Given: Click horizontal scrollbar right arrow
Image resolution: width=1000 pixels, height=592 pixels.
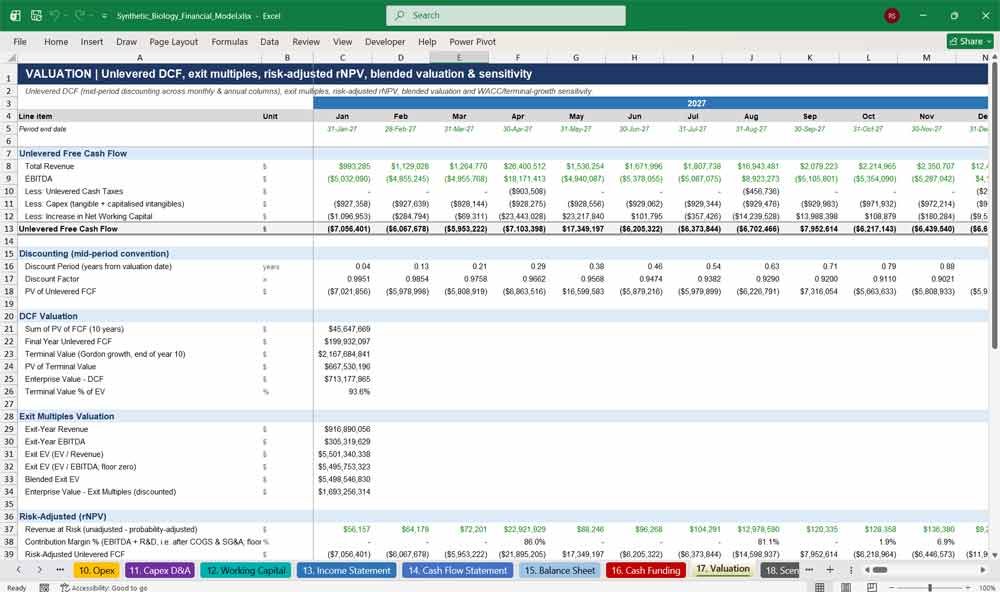Looking at the screenshot, I should pyautogui.click(x=983, y=570).
